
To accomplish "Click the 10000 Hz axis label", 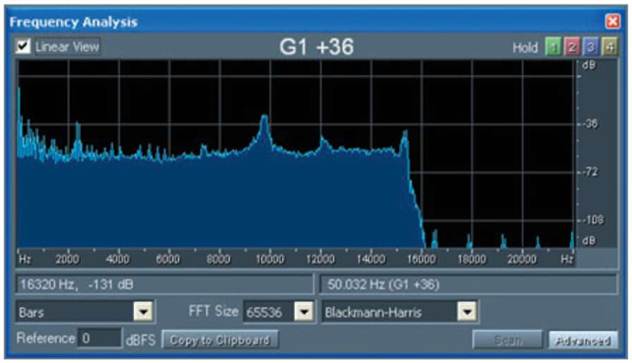I will coord(270,259).
